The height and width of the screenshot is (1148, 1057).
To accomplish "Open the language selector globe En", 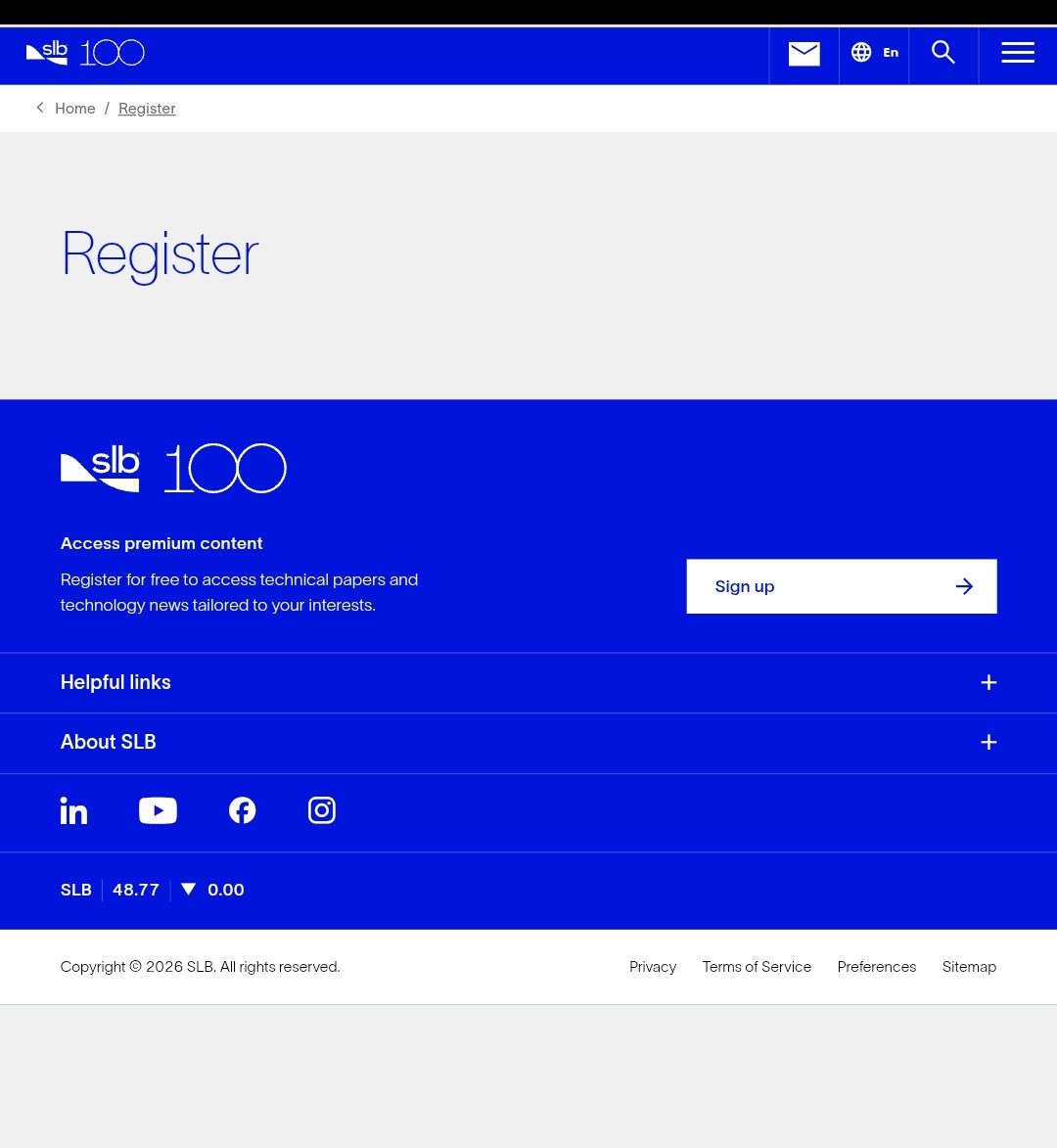I will 874,53.
